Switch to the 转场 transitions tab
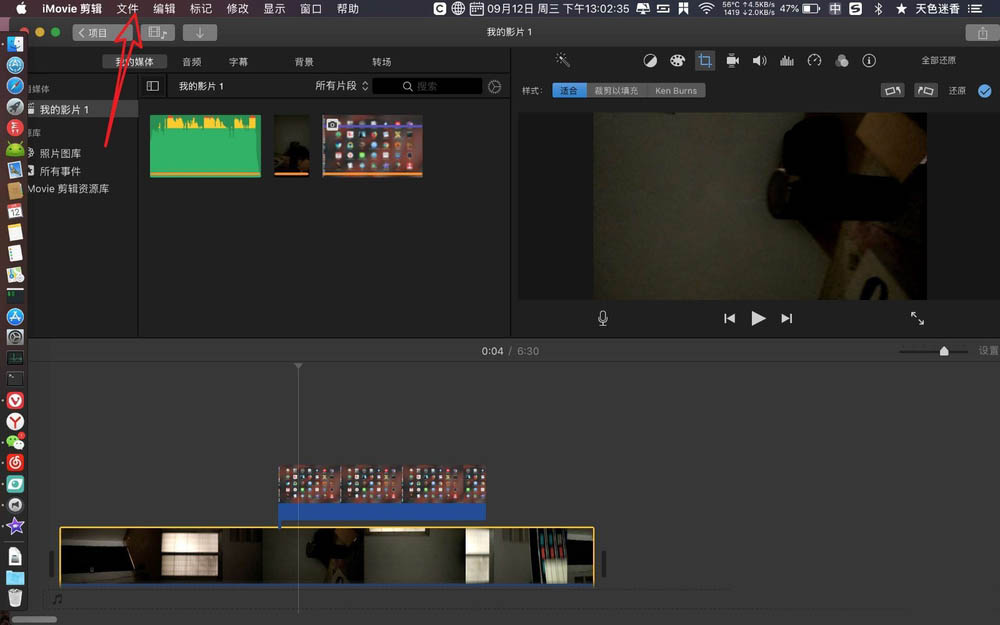 pyautogui.click(x=381, y=62)
